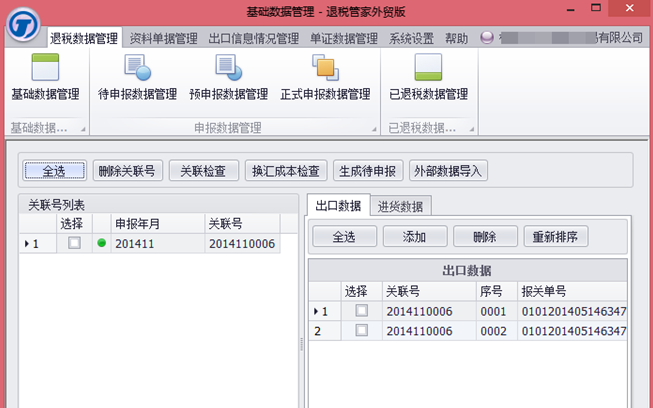Screen dimensions: 653x408
Task: Open 帮助 menu tab
Action: [456, 38]
